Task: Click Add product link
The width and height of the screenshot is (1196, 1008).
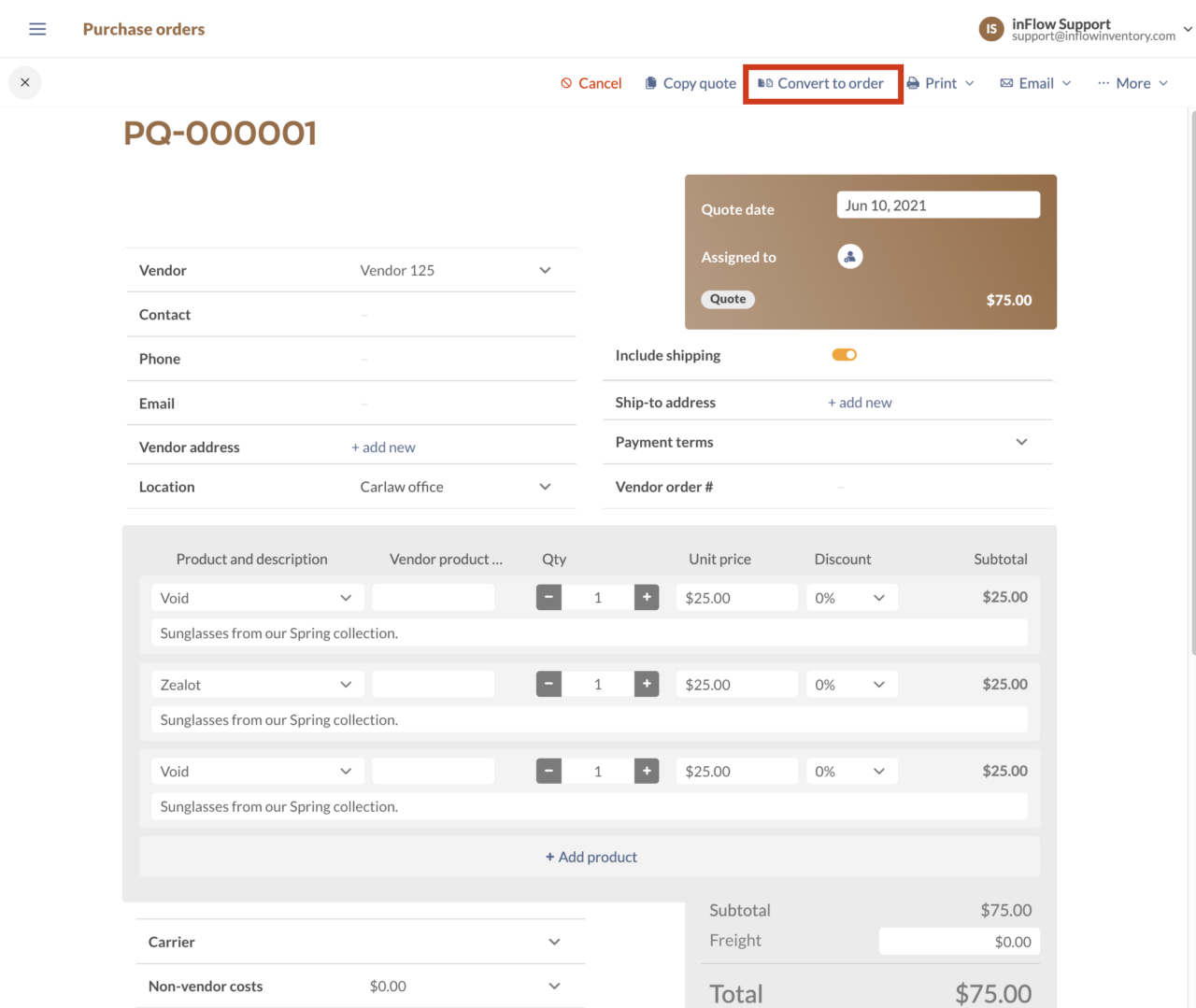Action: click(x=591, y=857)
